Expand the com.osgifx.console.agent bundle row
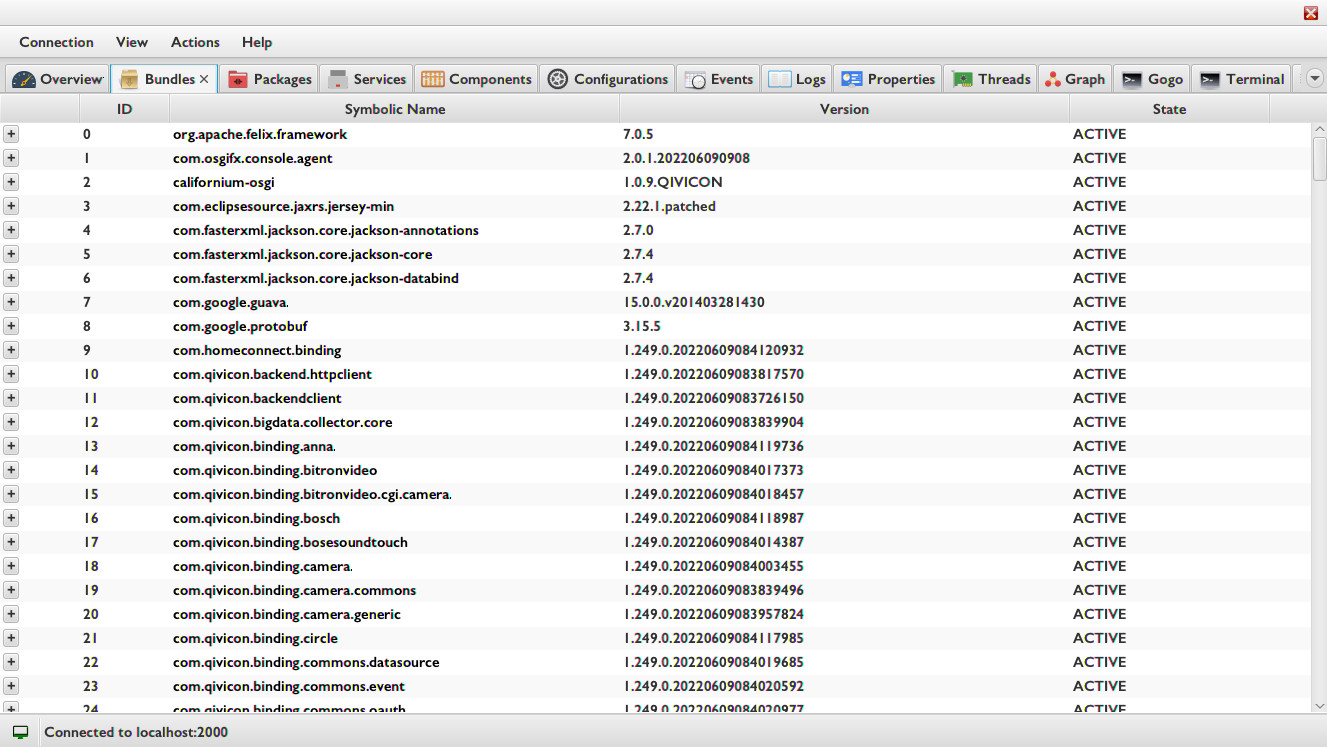The width and height of the screenshot is (1327, 747). 11,158
